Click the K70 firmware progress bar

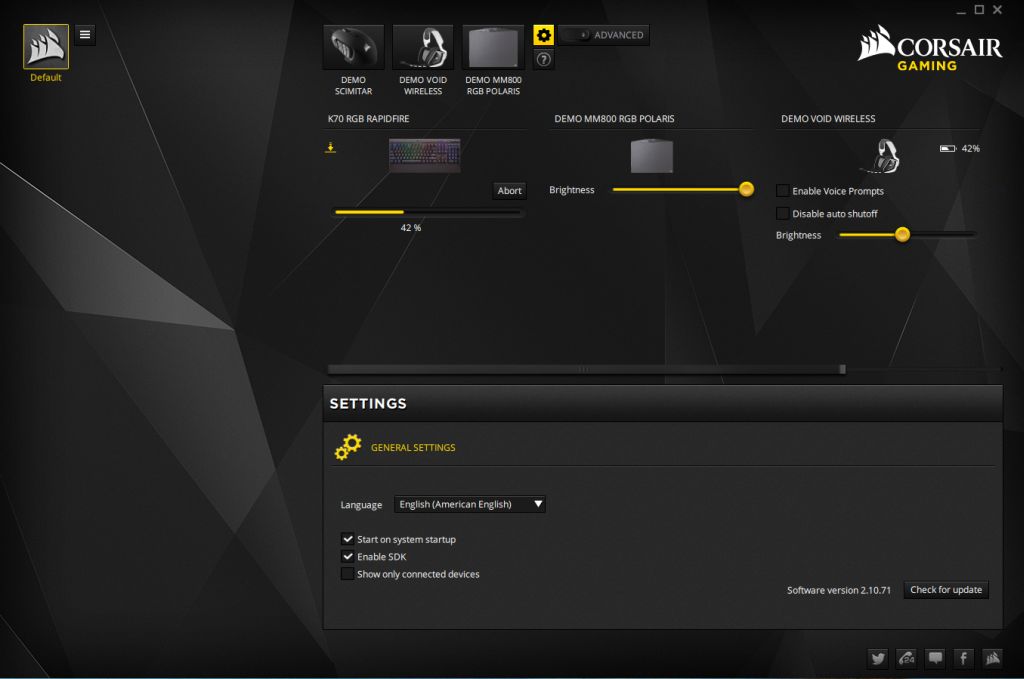click(x=428, y=212)
